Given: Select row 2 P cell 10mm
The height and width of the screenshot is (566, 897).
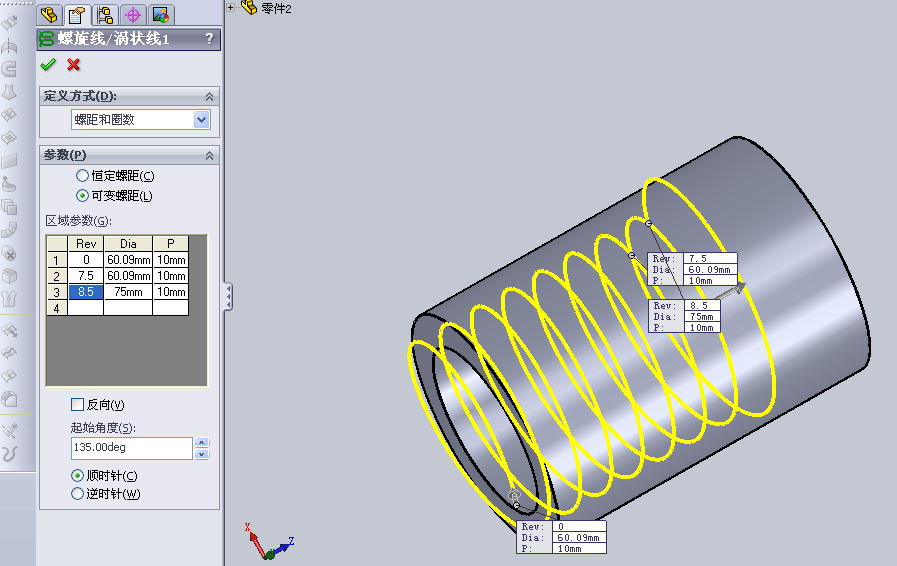Looking at the screenshot, I should coord(170,275).
